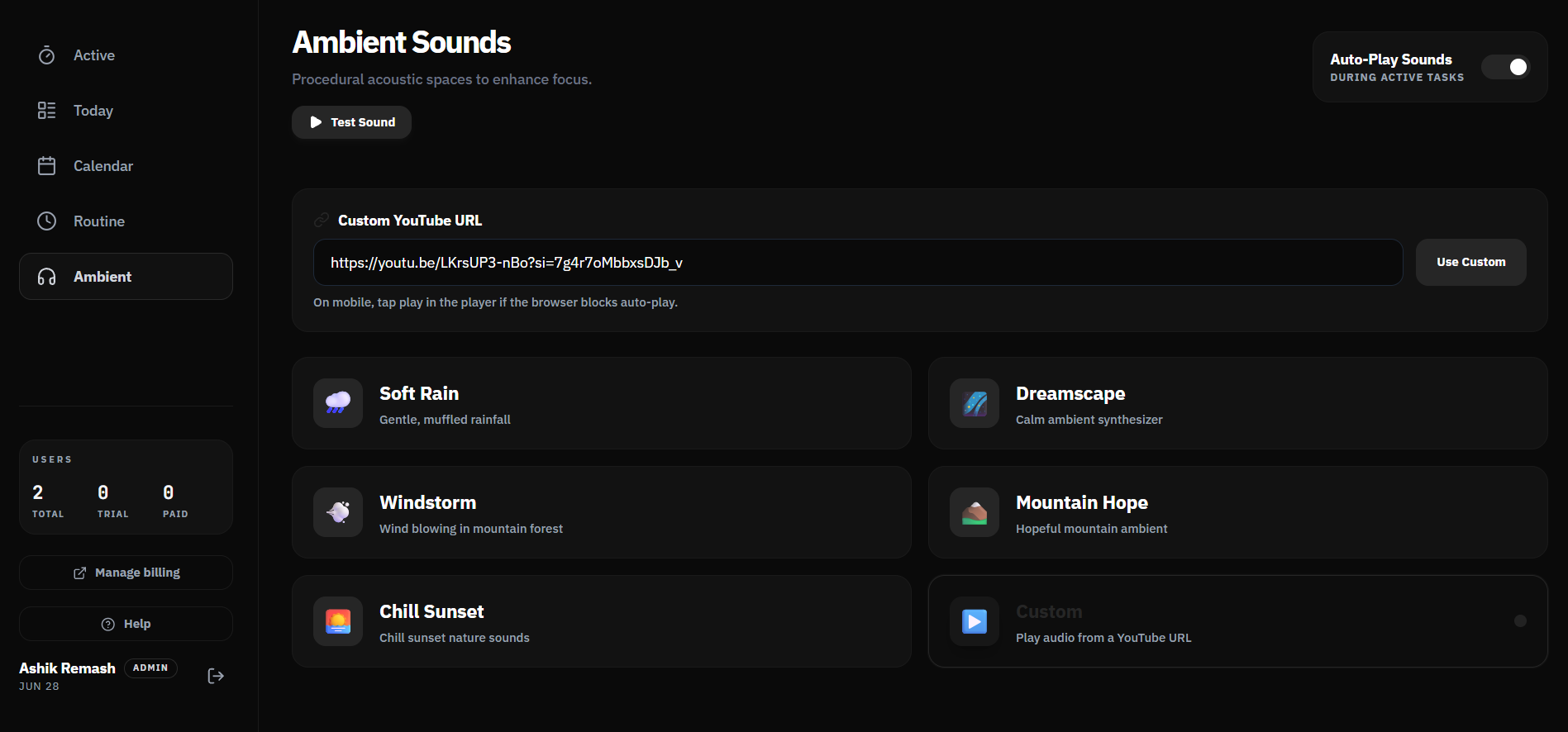1568x732 pixels.
Task: Select the Soft Rain sound title
Action: [x=419, y=393]
